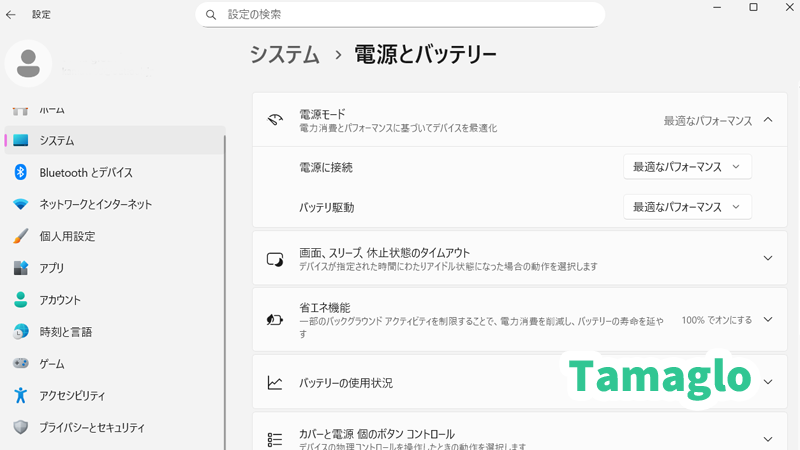Click the アプリ icon in the sidebar
This screenshot has height=450, width=800.
click(x=20, y=268)
